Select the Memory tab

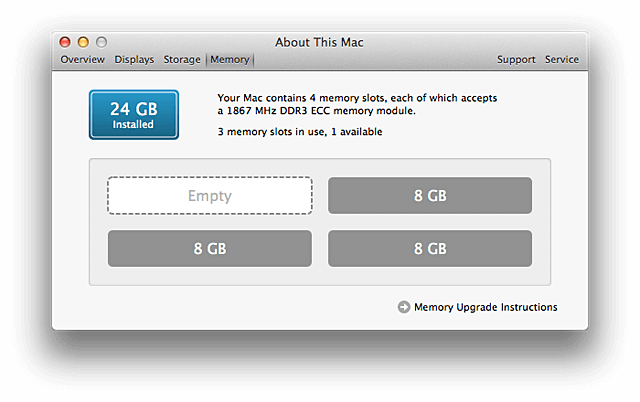click(229, 60)
